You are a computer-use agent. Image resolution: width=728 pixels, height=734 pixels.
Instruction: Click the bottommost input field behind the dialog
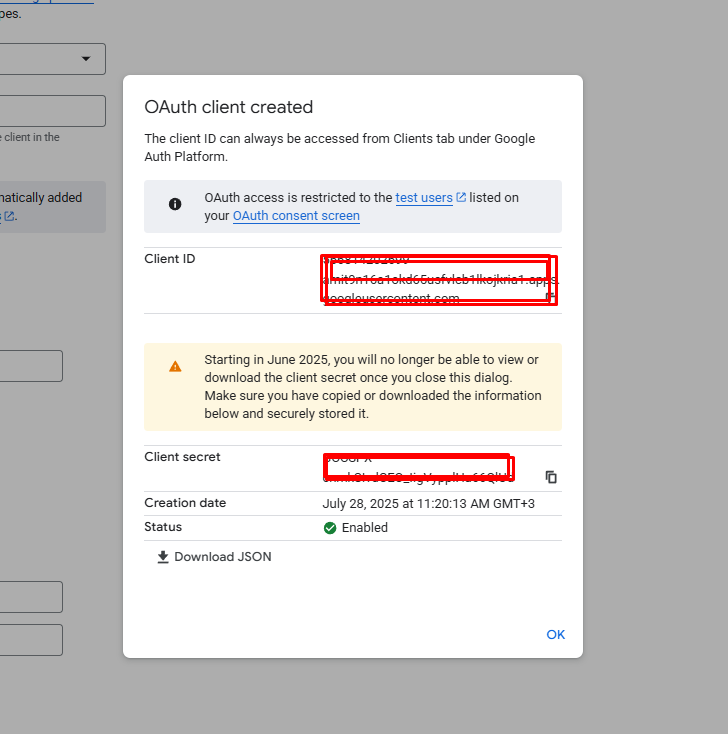(x=31, y=640)
